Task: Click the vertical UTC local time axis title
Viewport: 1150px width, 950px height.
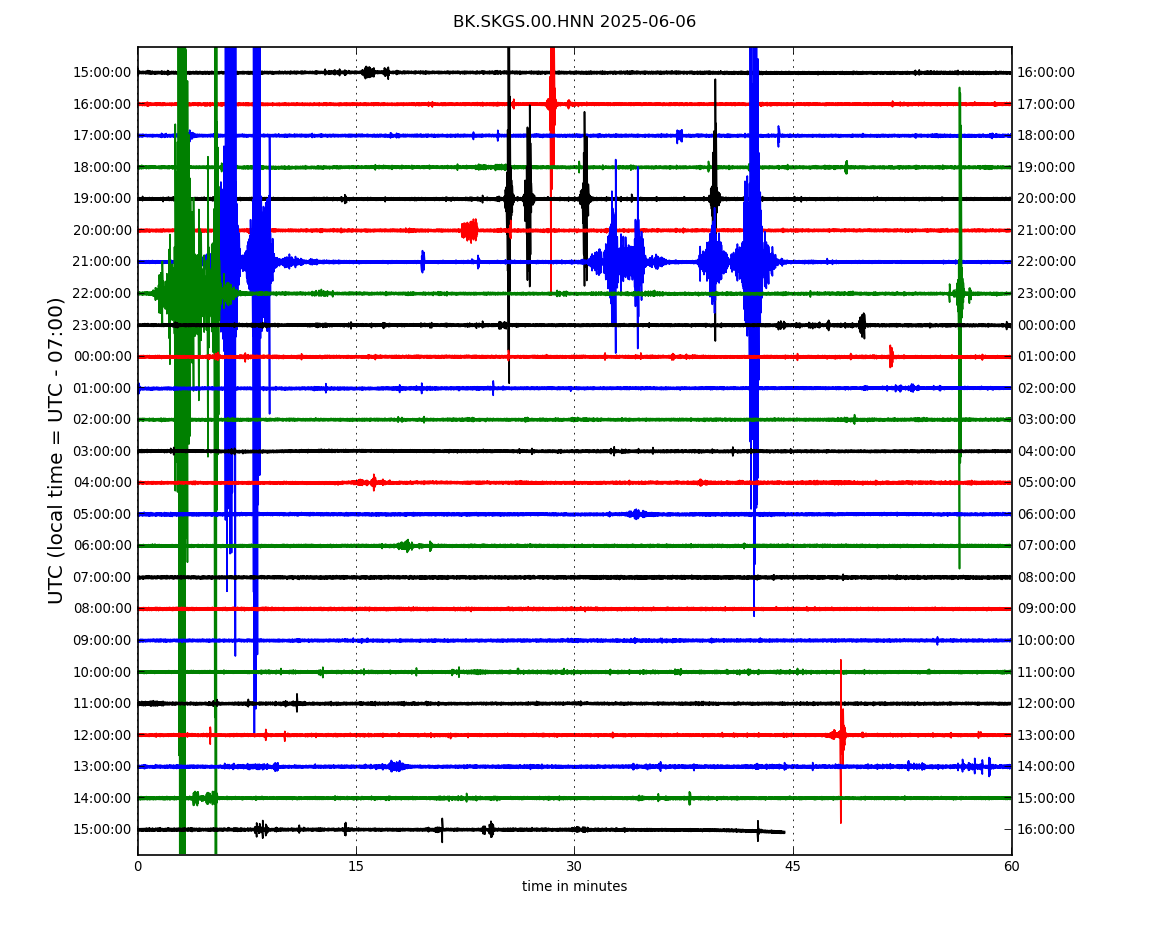Action: click(x=56, y=450)
